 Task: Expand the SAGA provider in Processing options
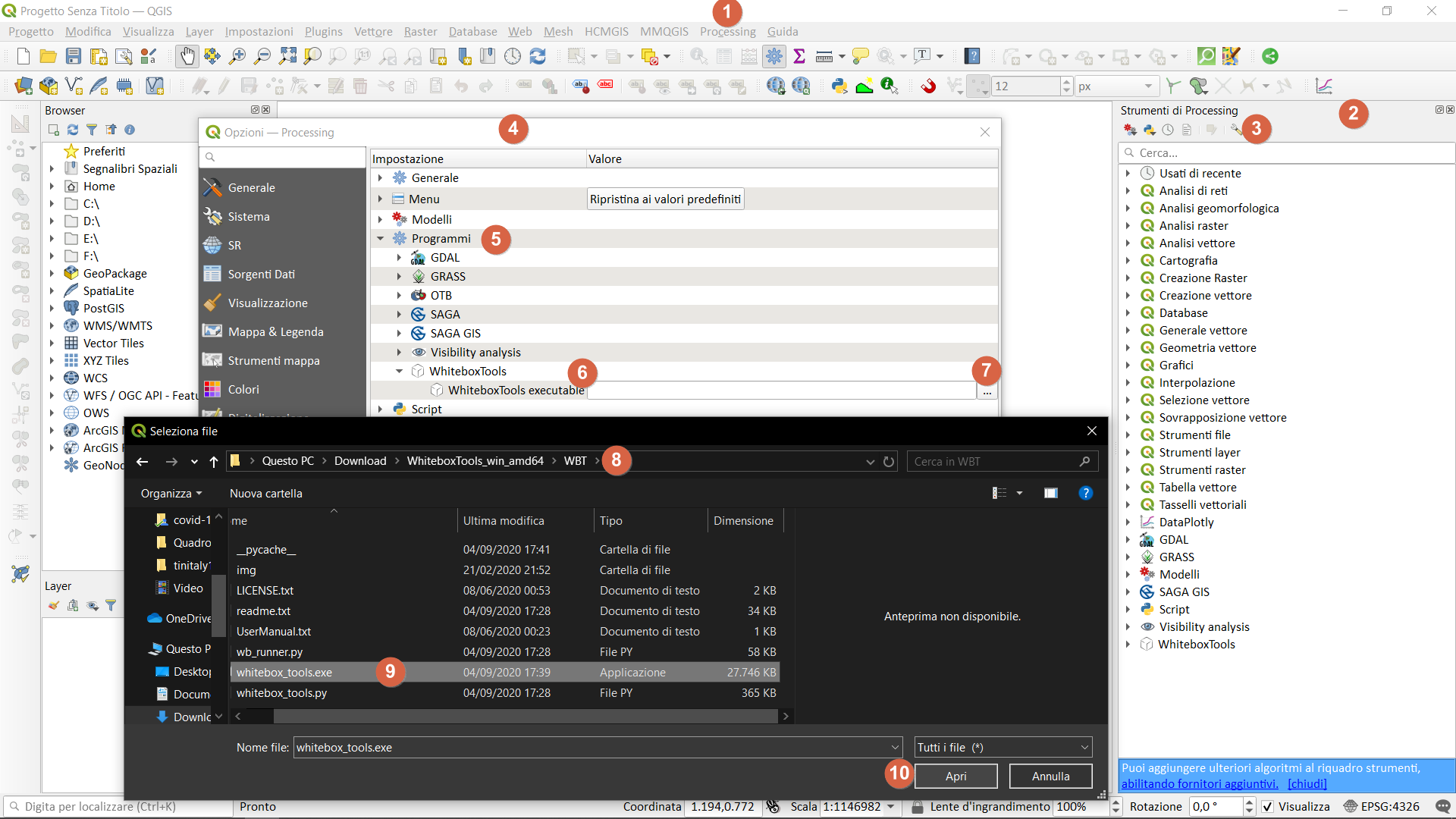point(400,314)
